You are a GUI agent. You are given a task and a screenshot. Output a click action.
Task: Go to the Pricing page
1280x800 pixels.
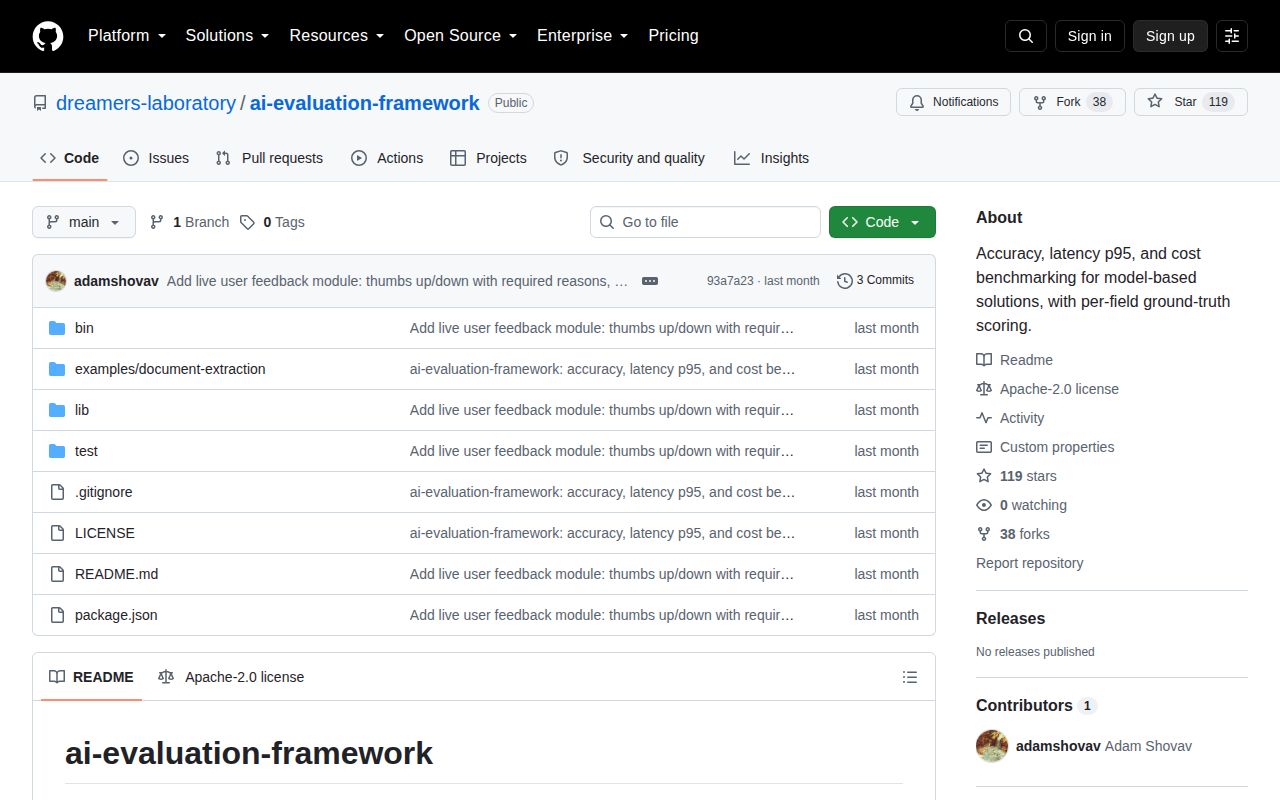(x=673, y=36)
